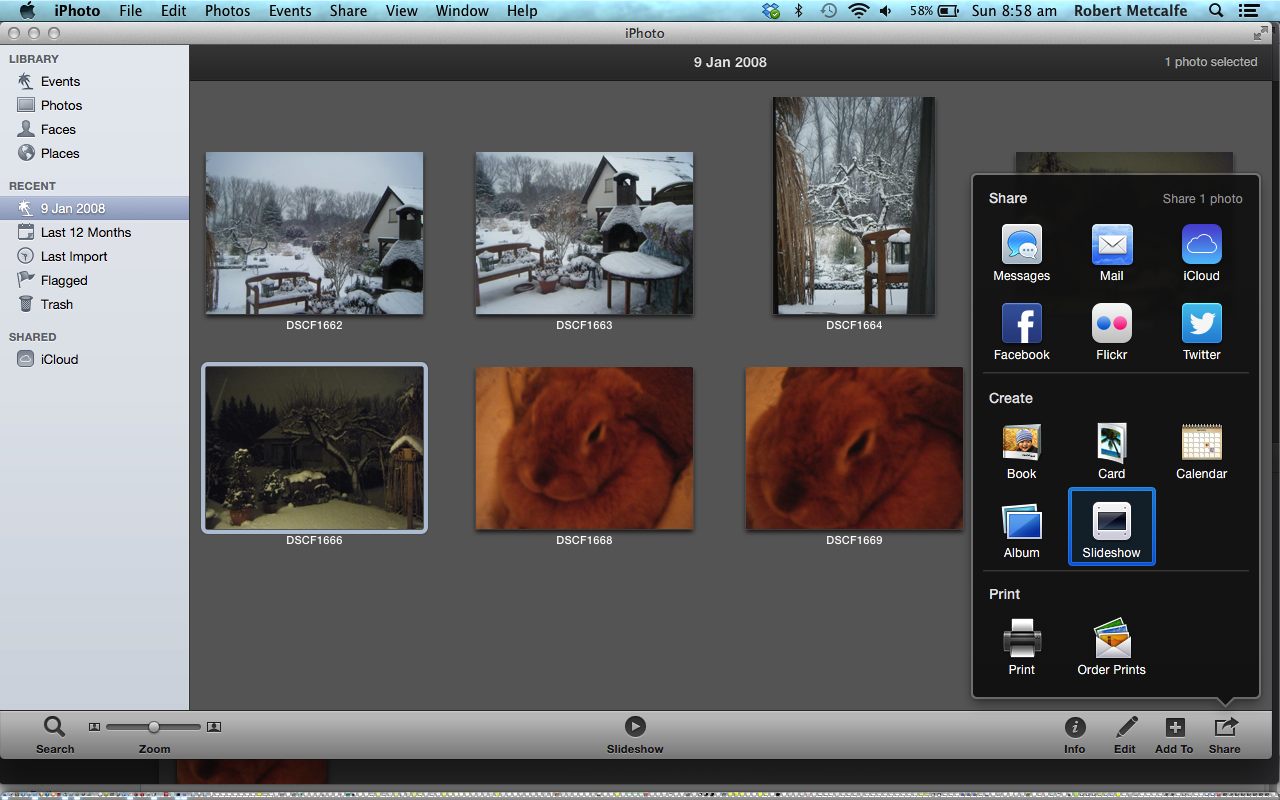Open the volume control in menu bar
1280x800 pixels.
[886, 11]
